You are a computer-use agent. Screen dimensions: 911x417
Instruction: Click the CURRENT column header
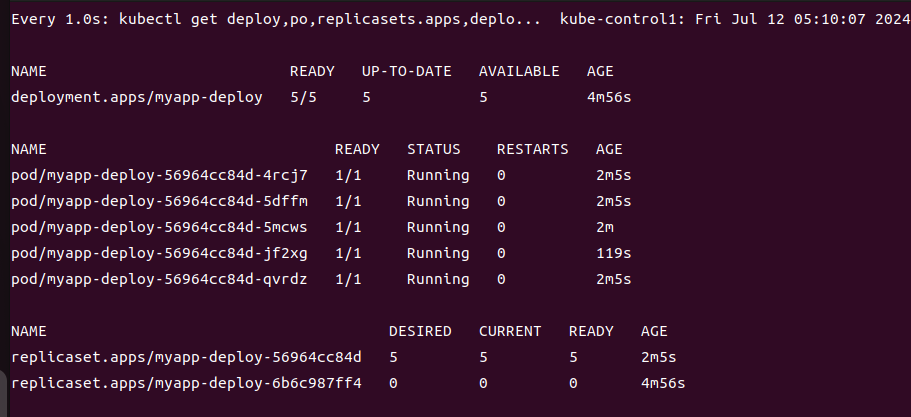click(510, 331)
